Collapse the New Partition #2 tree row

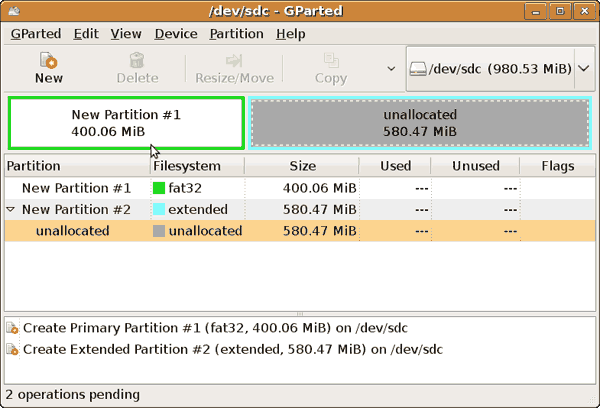click(x=11, y=209)
